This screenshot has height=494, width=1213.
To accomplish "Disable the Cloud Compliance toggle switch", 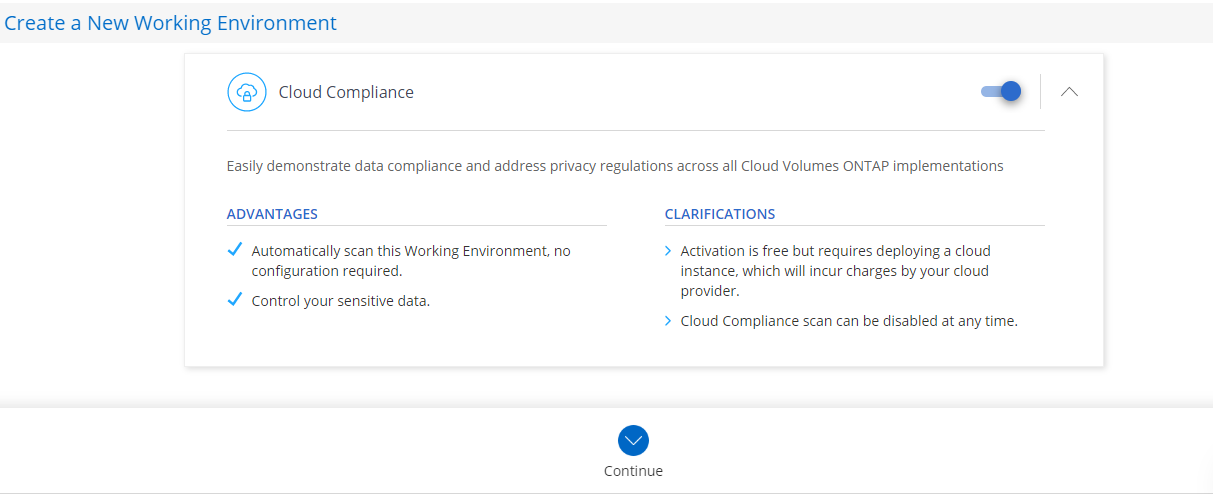I will 1001,91.
